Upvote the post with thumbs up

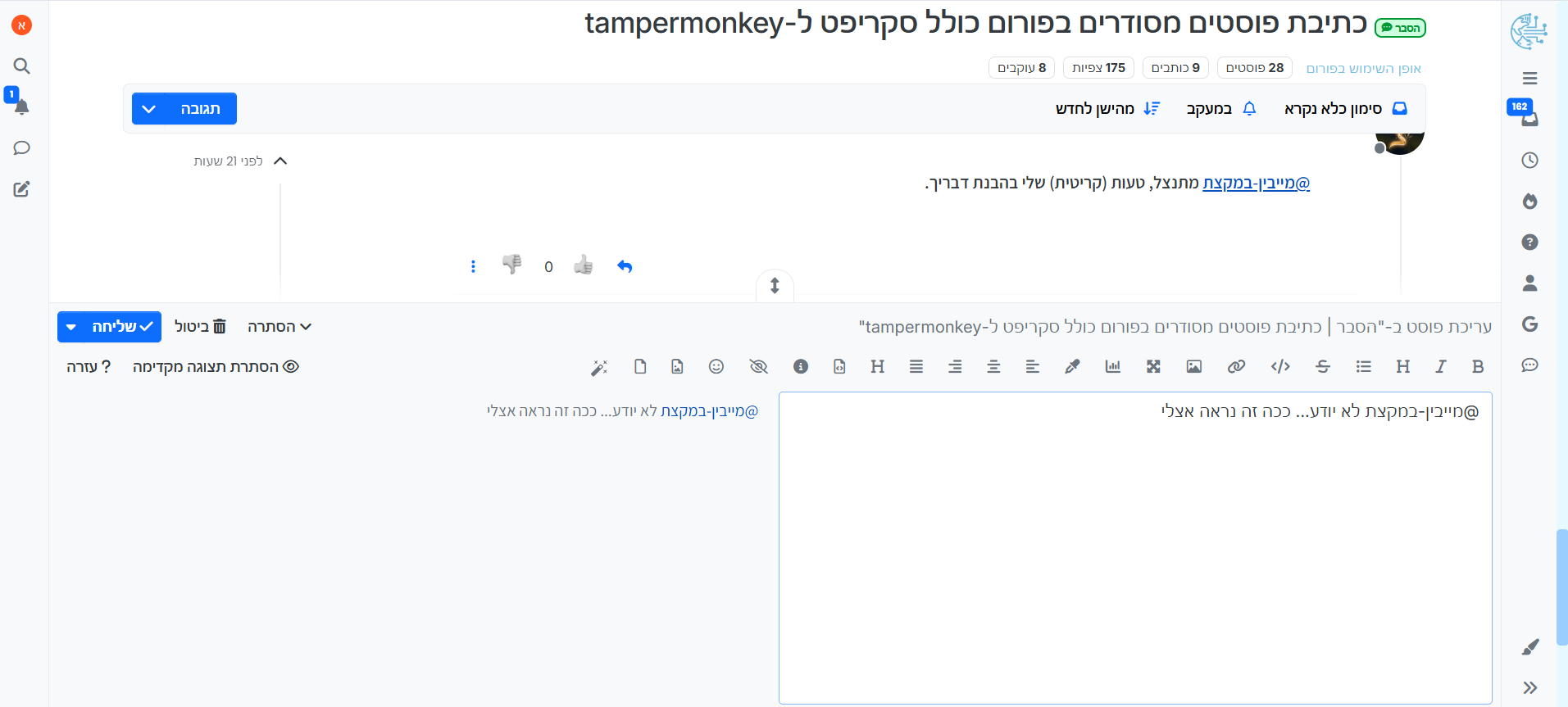pos(584,265)
